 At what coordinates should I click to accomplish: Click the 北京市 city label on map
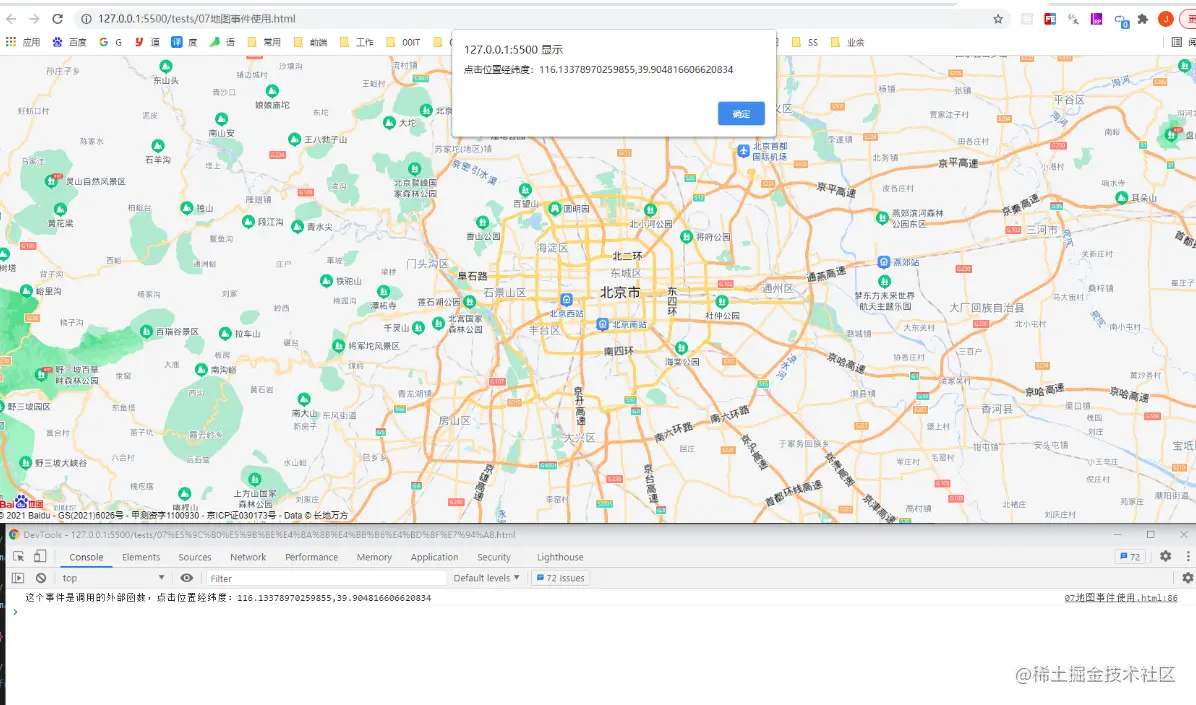620,292
